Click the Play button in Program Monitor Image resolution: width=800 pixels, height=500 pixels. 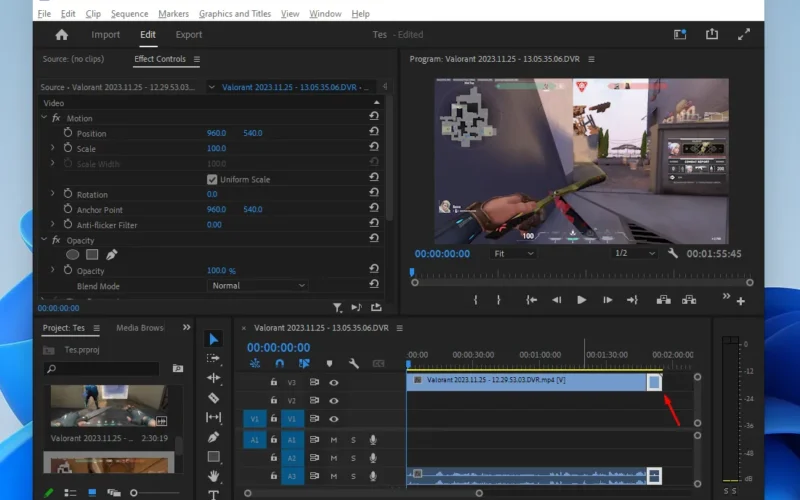click(581, 300)
